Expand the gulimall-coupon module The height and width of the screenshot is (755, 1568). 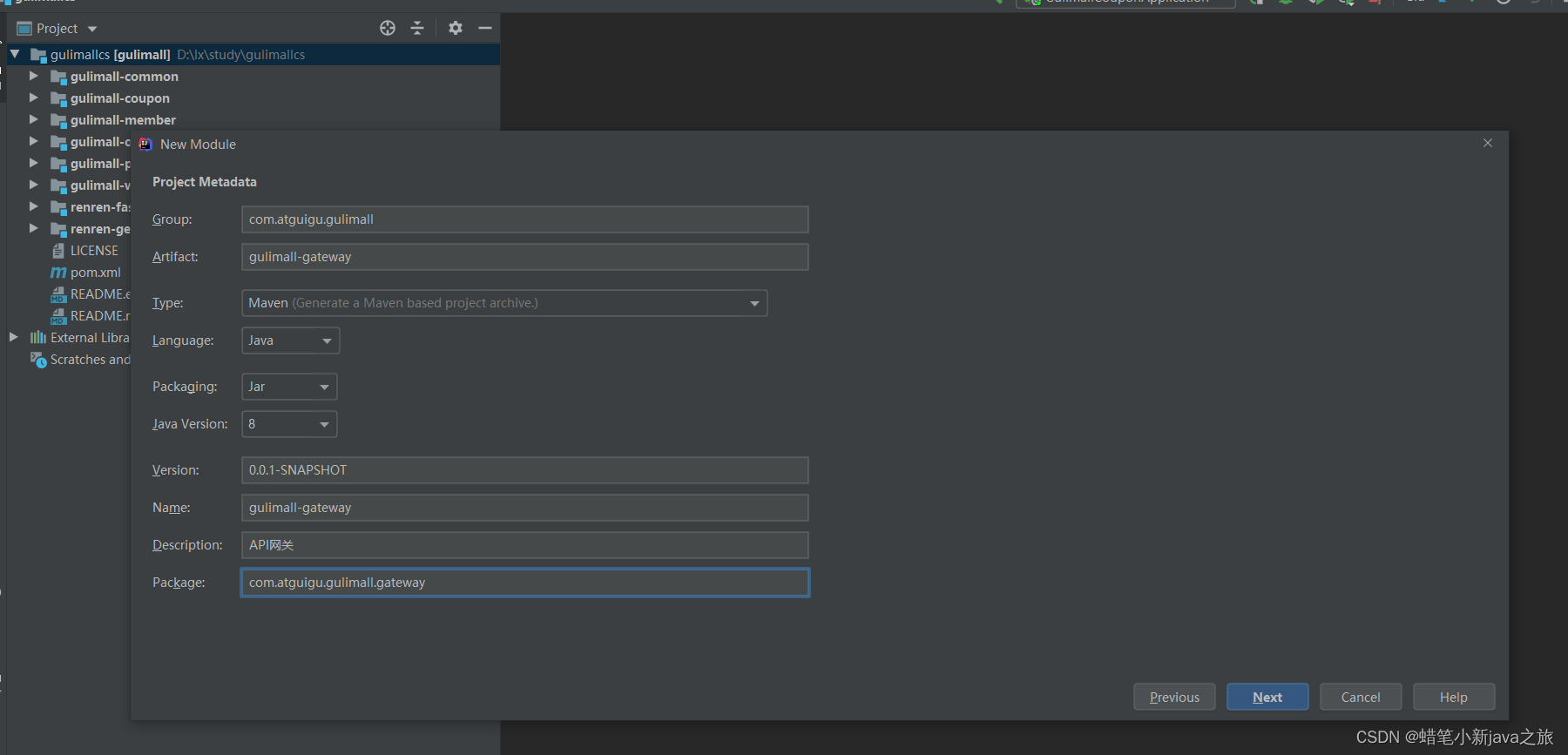(x=34, y=98)
